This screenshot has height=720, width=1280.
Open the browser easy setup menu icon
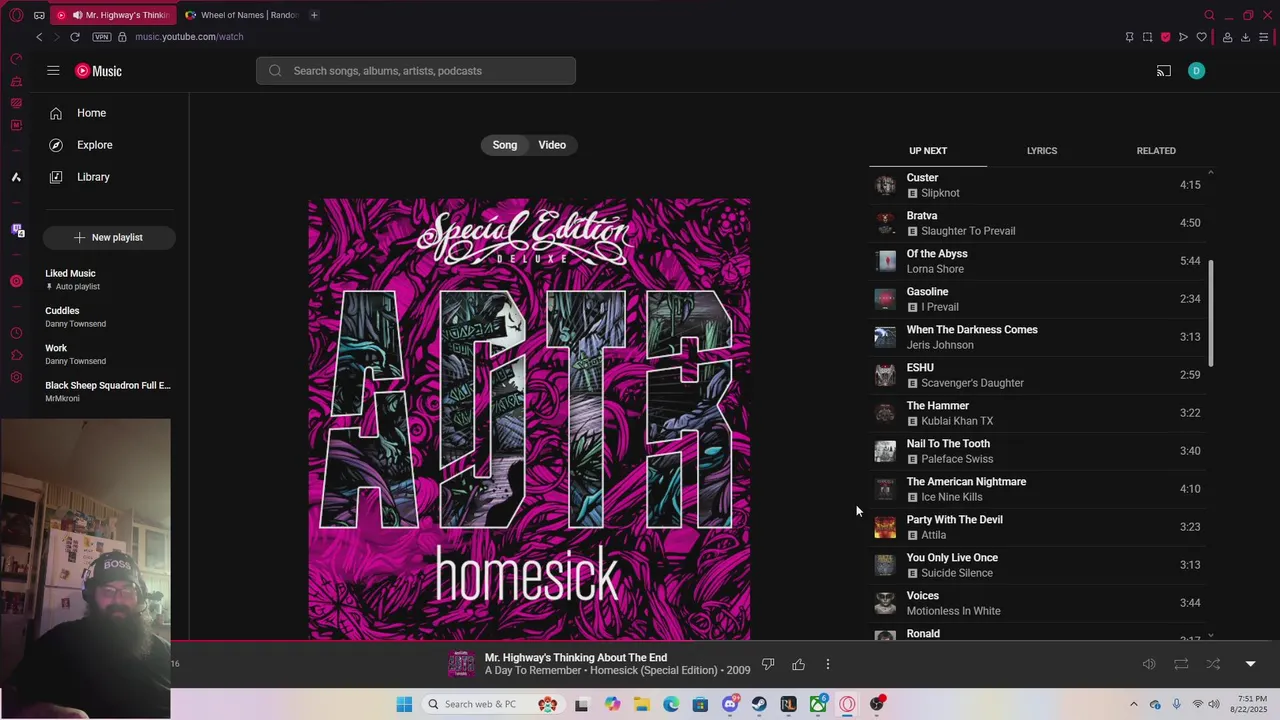1264,37
